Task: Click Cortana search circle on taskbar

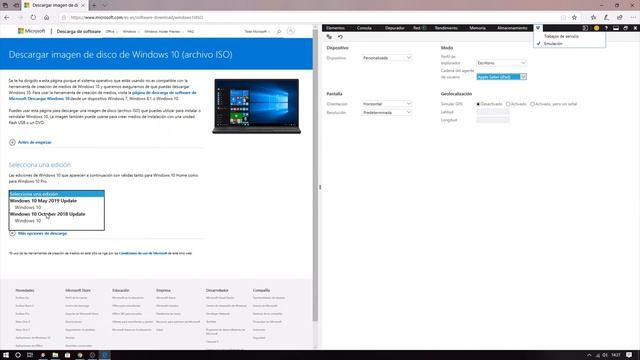Action: [x=18, y=355]
